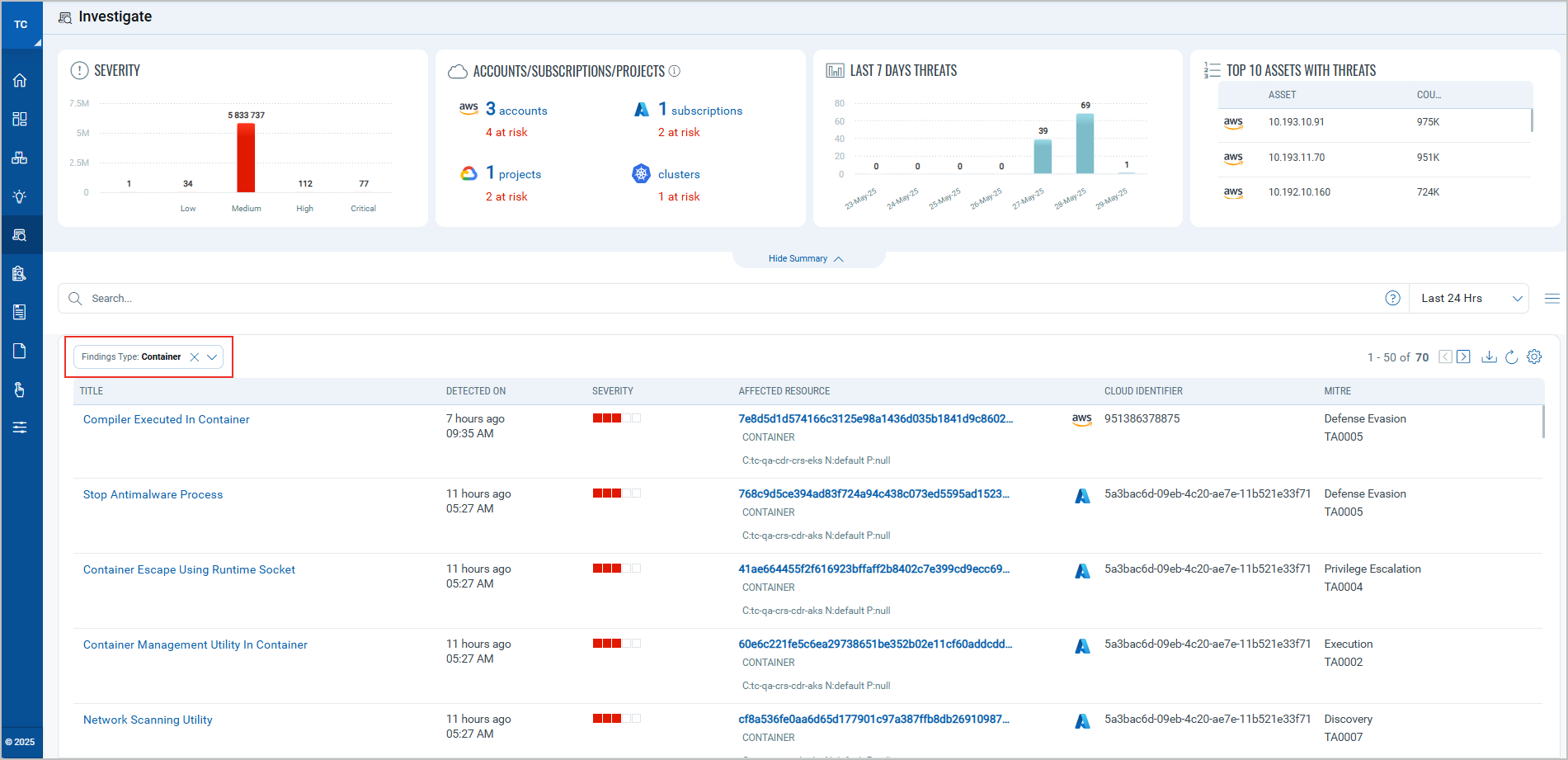This screenshot has width=1568, height=760.
Task: Click the top assets list scrollbar
Action: point(1532,120)
